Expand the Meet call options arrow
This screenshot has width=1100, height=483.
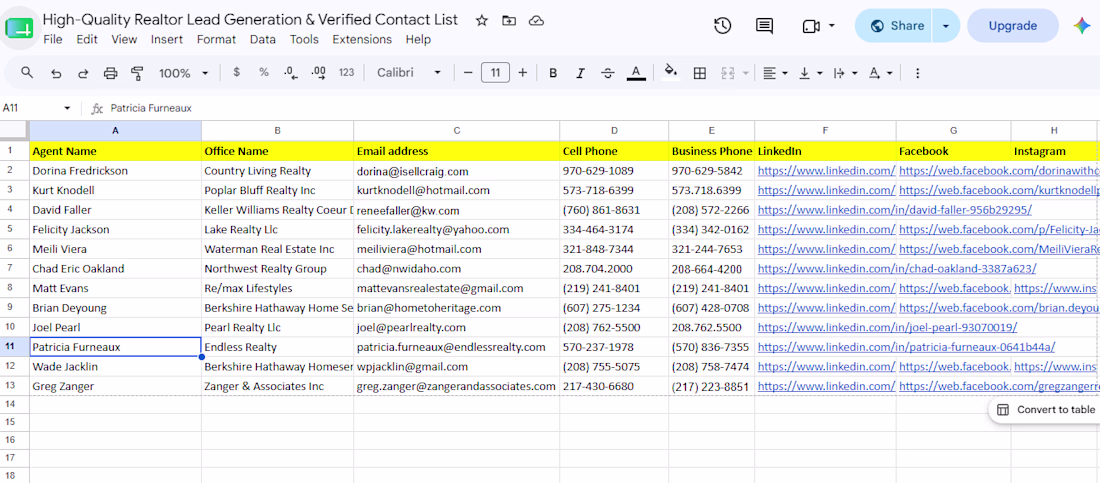[832, 26]
